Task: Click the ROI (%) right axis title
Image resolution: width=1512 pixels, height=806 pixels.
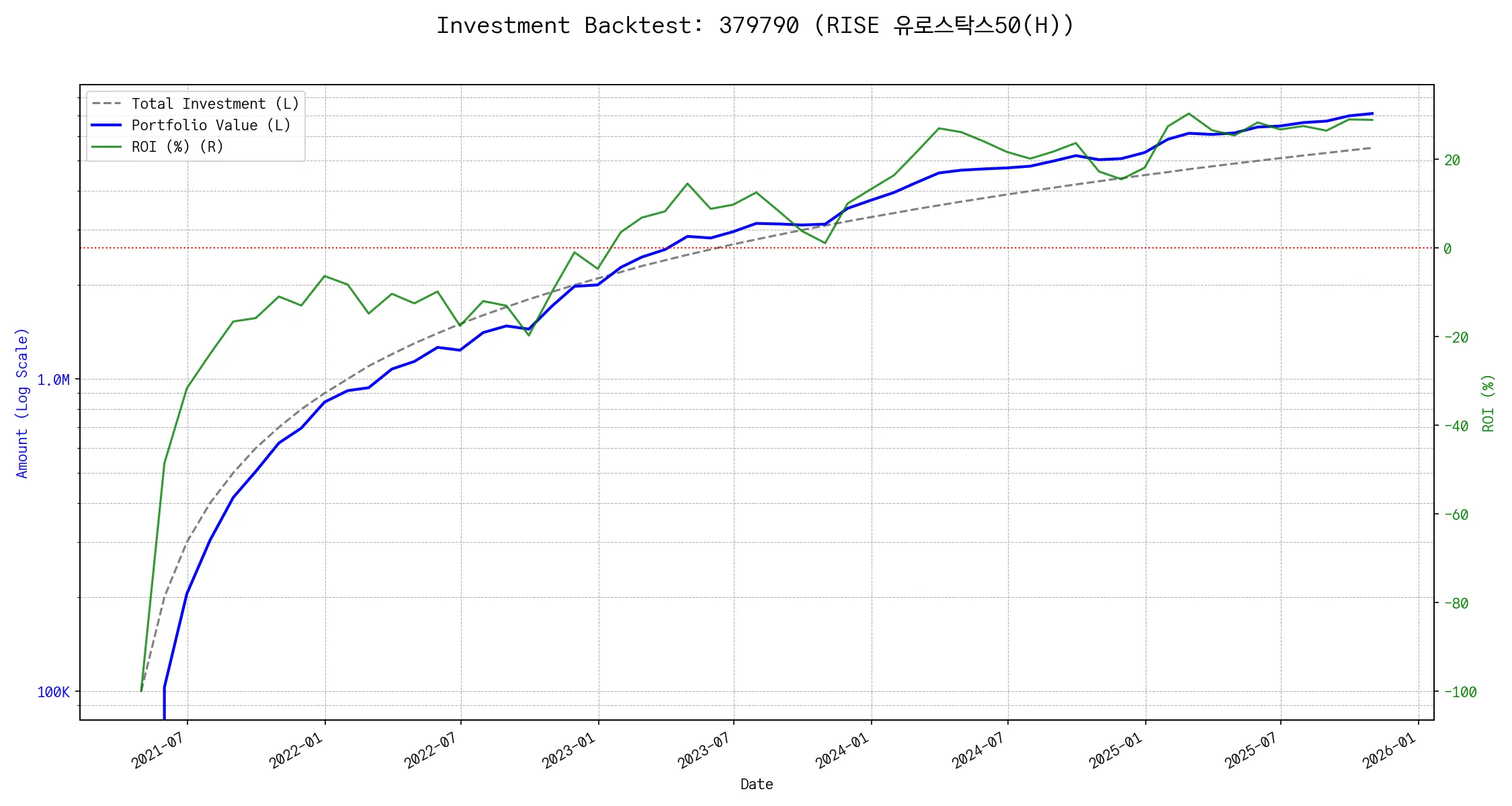Action: coord(1488,403)
